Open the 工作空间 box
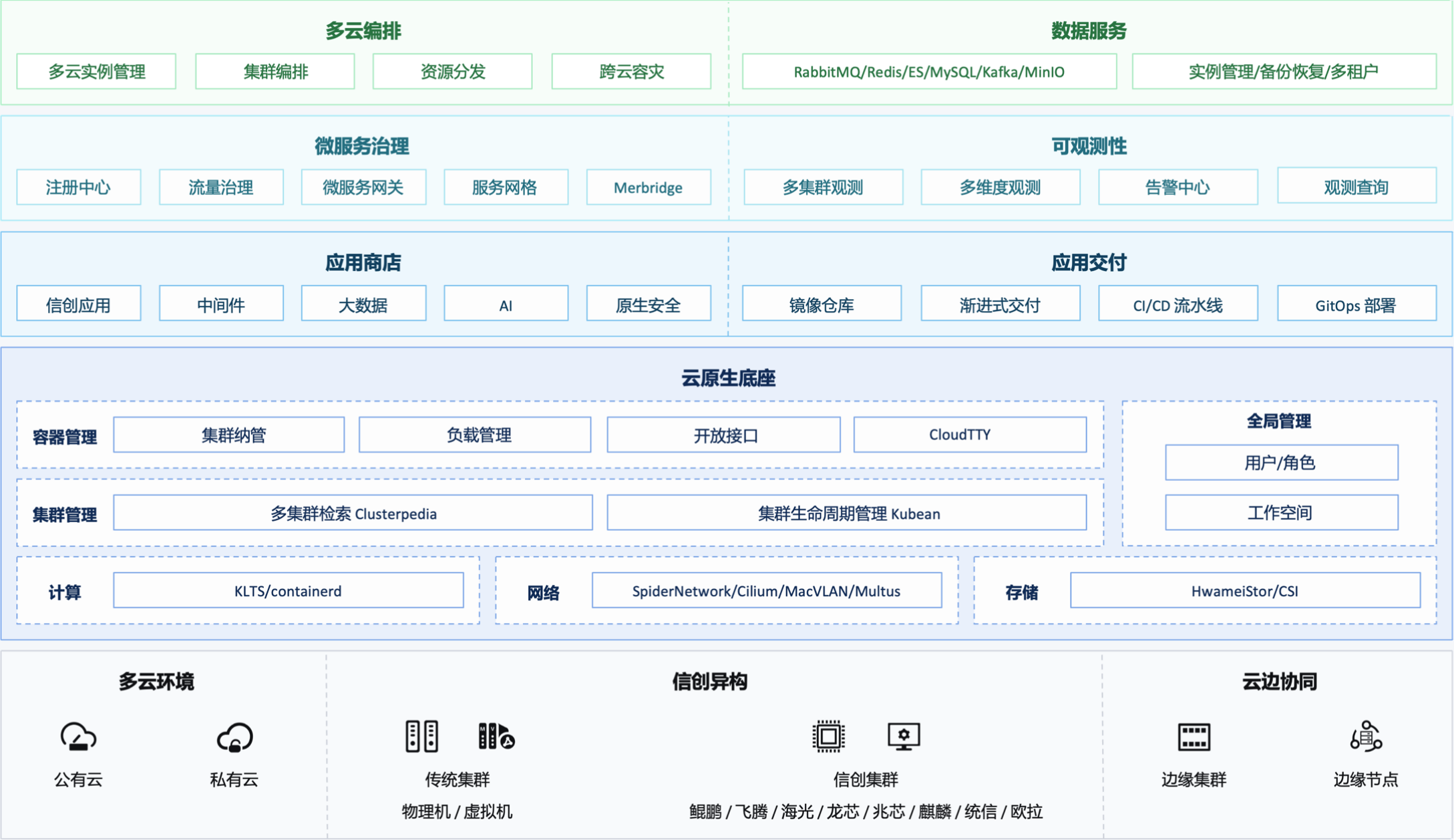Viewport: 1454px width, 840px height. pyautogui.click(x=1281, y=513)
